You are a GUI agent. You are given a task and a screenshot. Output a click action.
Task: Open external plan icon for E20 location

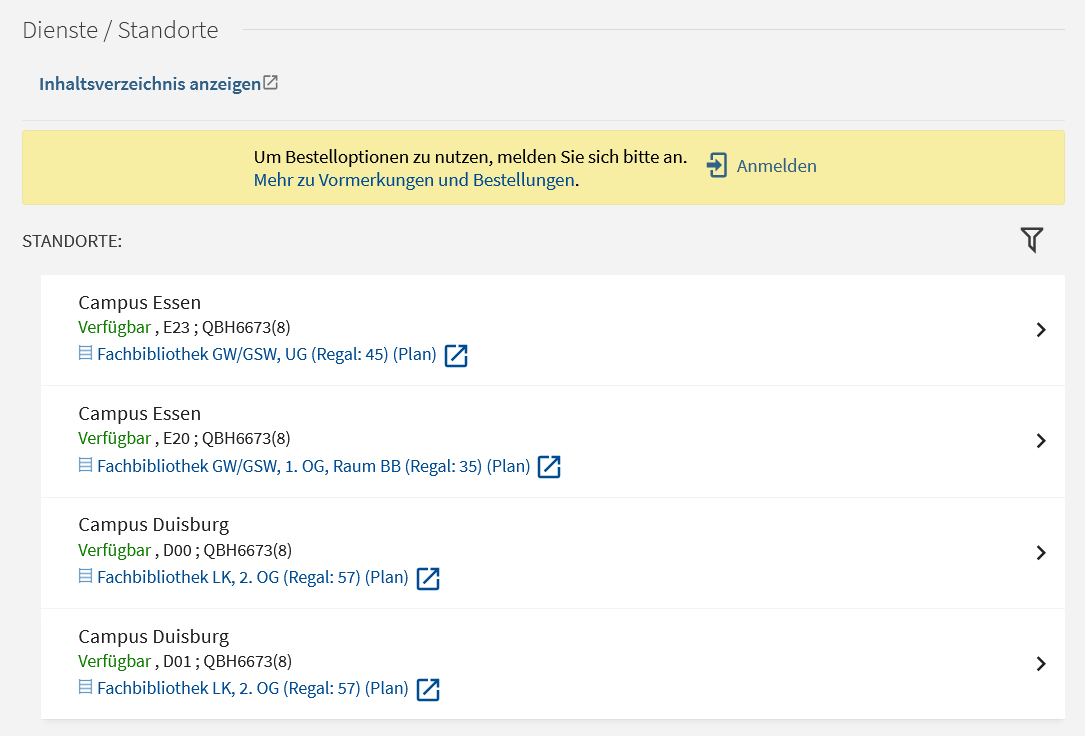point(549,467)
